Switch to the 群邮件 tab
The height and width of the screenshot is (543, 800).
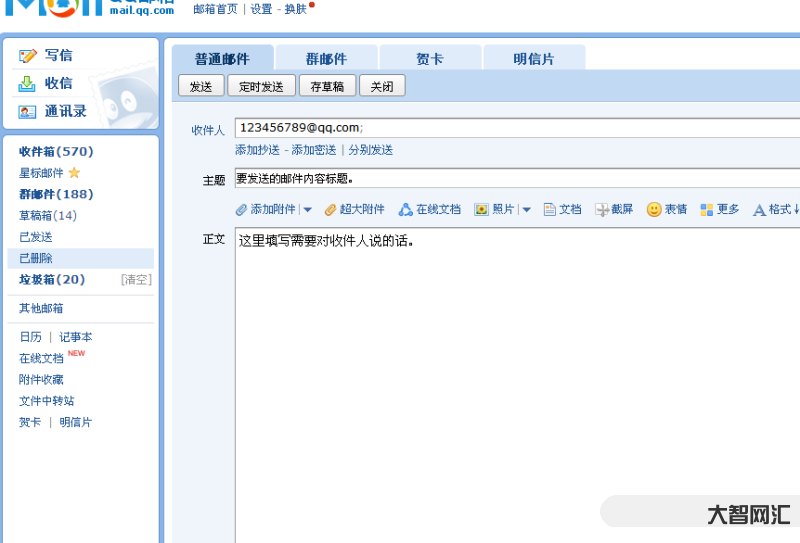tap(326, 59)
